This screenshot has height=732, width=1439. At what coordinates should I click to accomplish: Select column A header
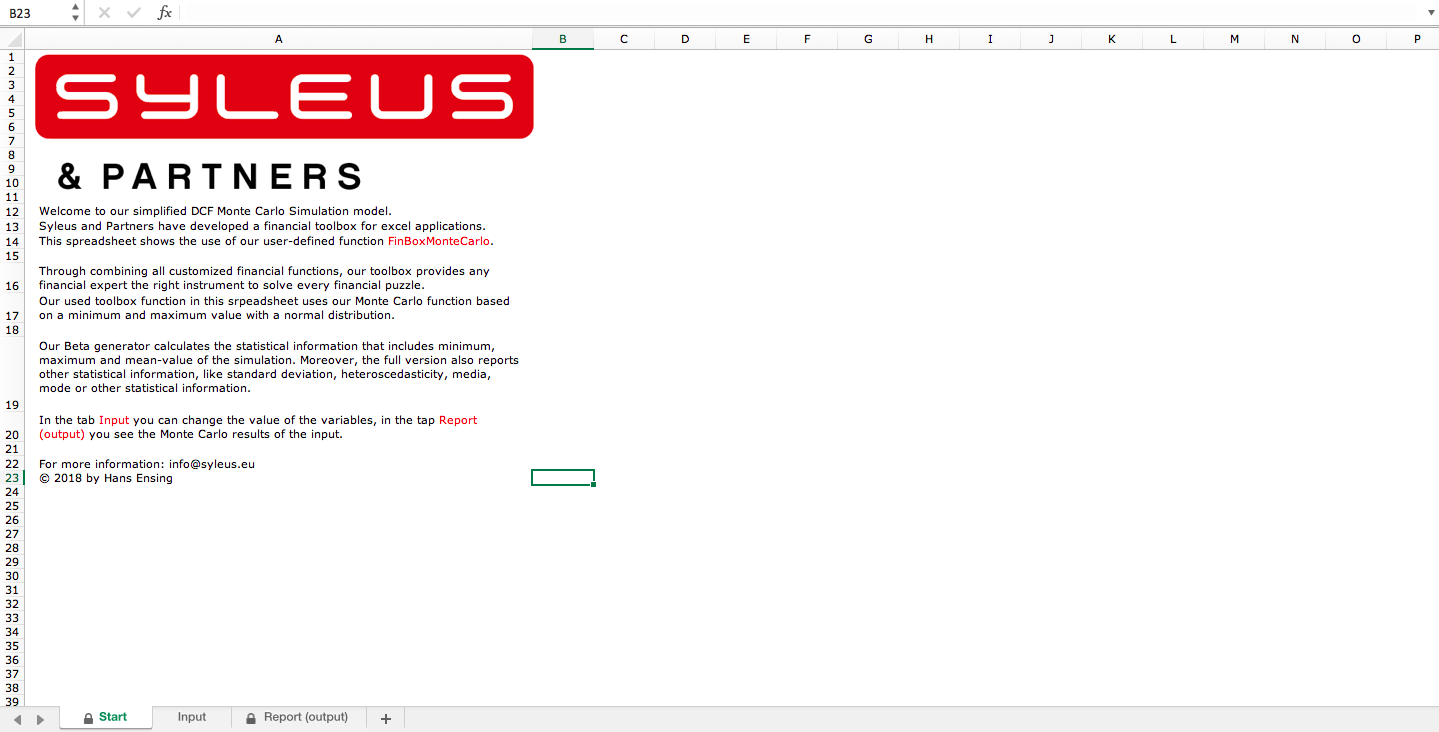point(278,39)
